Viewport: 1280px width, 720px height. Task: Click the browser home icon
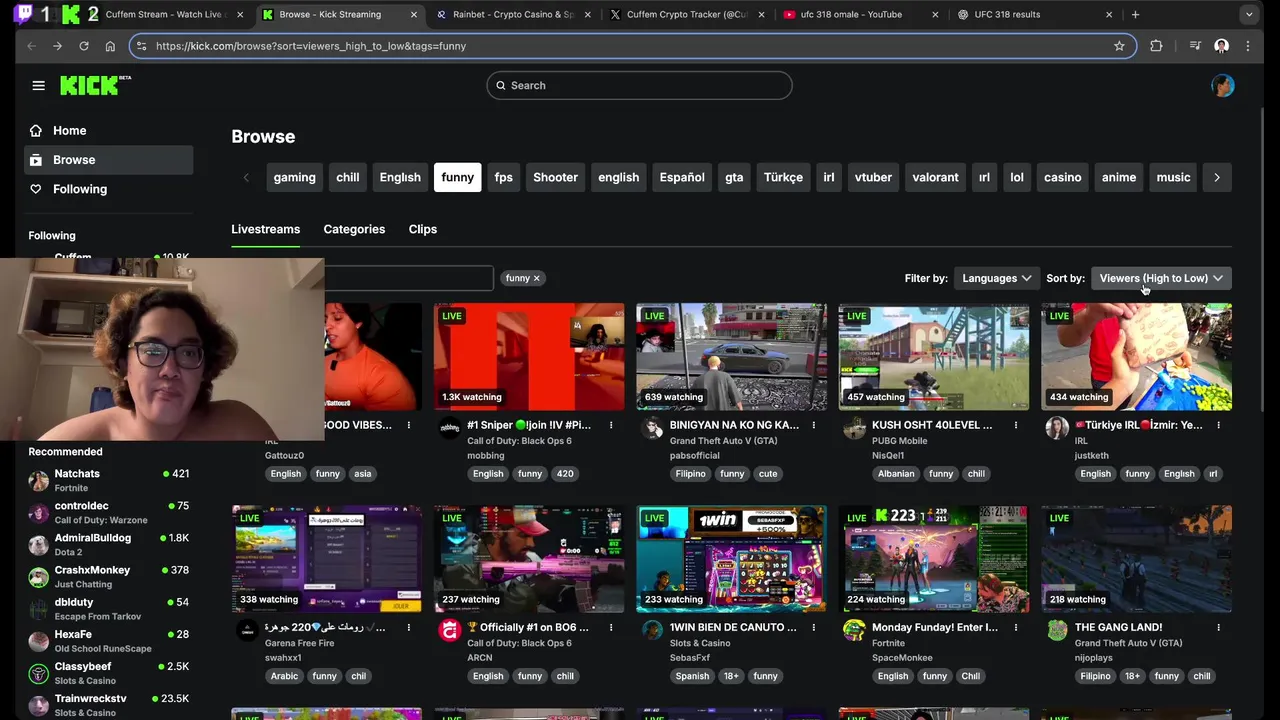[110, 46]
